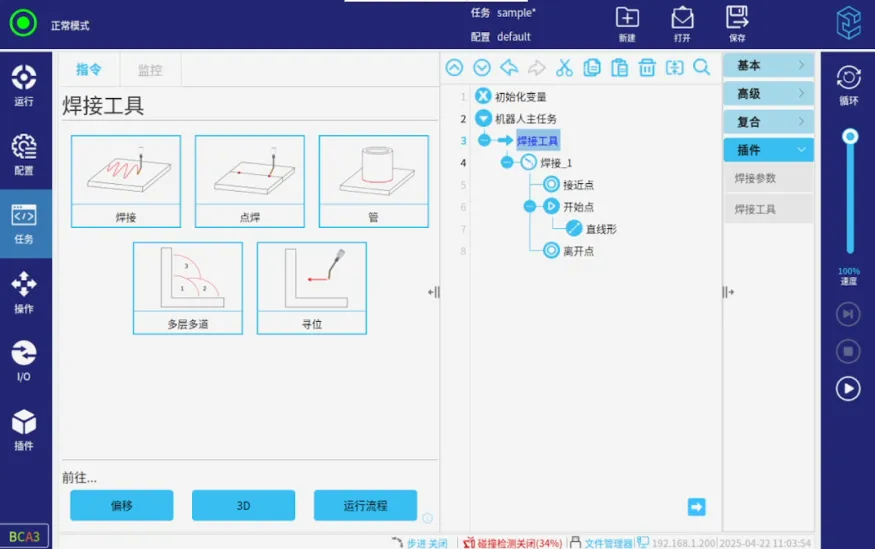Screen dimensions: 875x549
Task: Select the 接近点 tree node
Action: [578, 185]
